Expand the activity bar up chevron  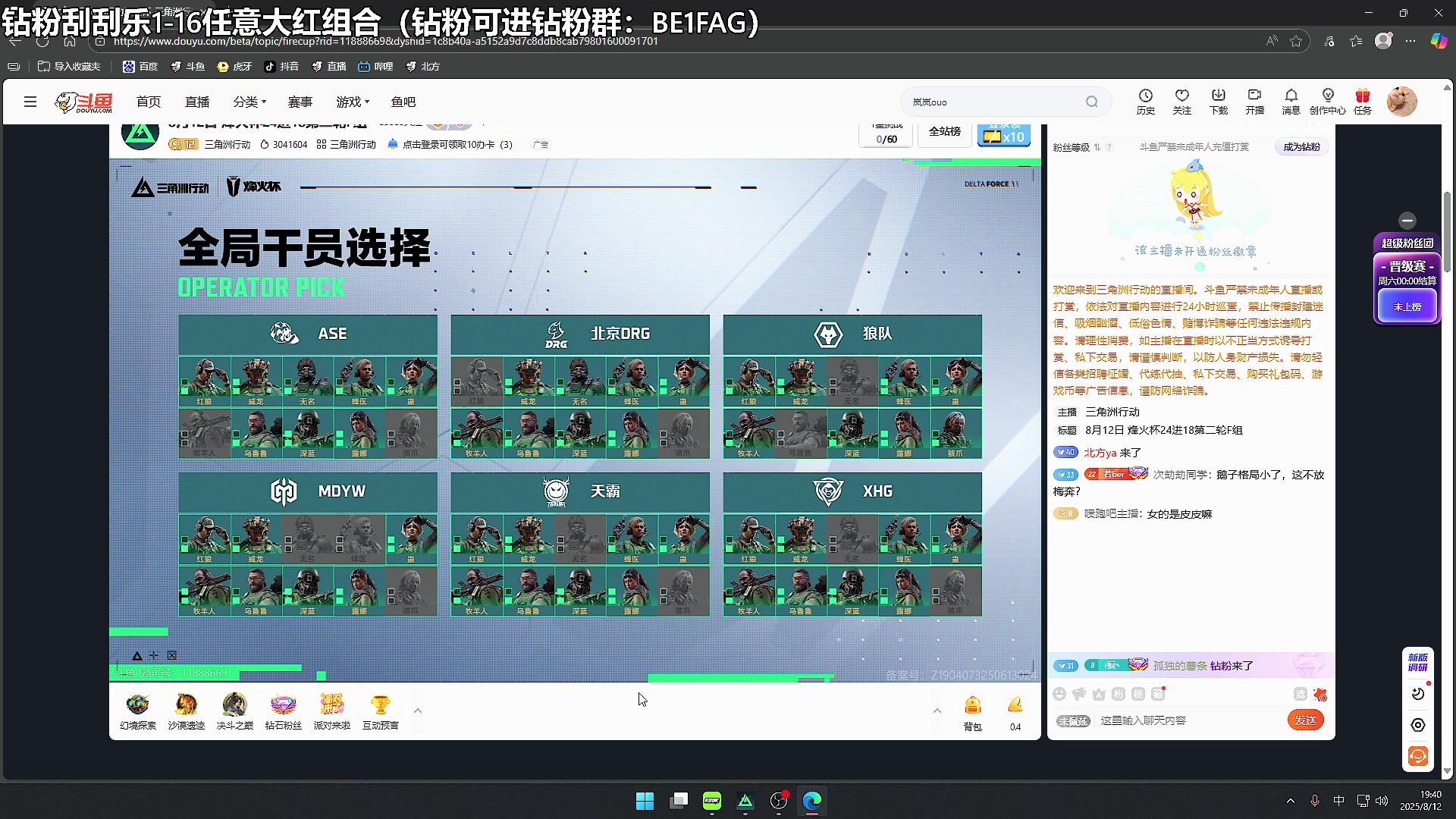tap(418, 711)
